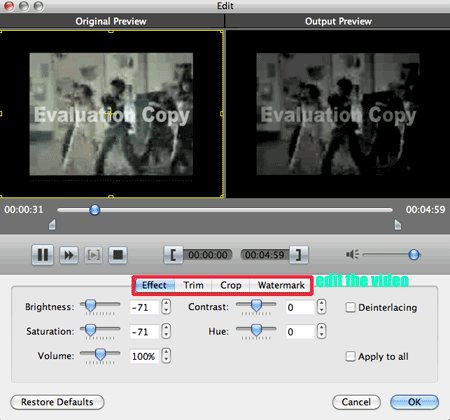Screen dimensions: 450x420
Task: Click the Restore Defaults button
Action: click(57, 402)
